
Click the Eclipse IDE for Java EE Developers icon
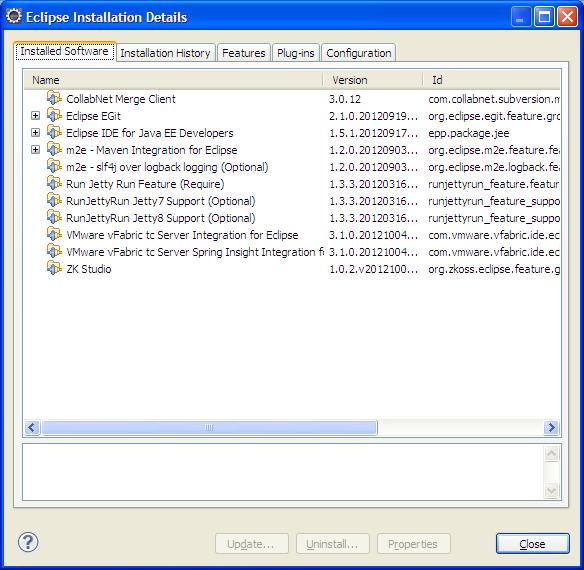(x=54, y=133)
